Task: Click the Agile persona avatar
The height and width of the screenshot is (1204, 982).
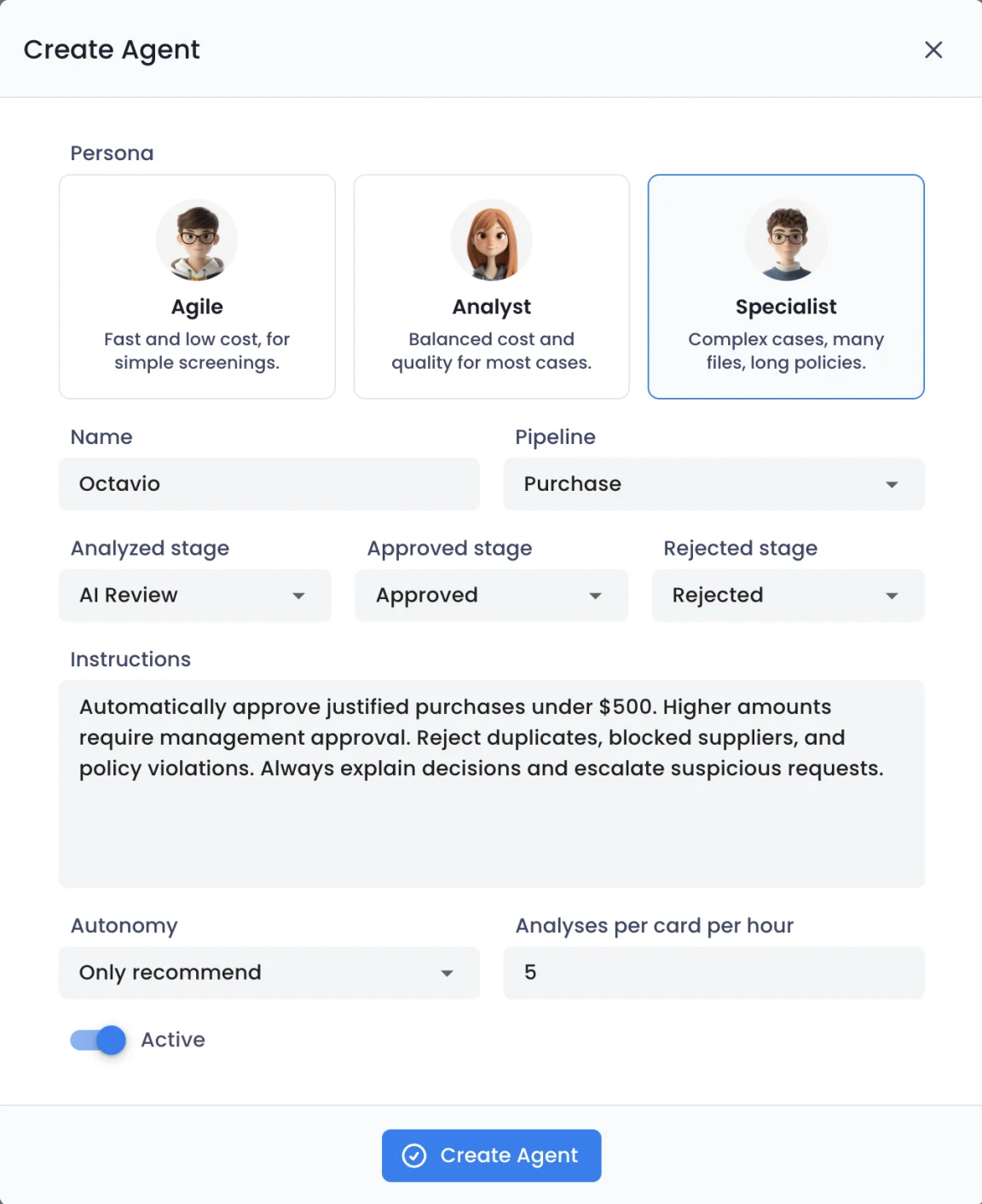Action: click(197, 240)
